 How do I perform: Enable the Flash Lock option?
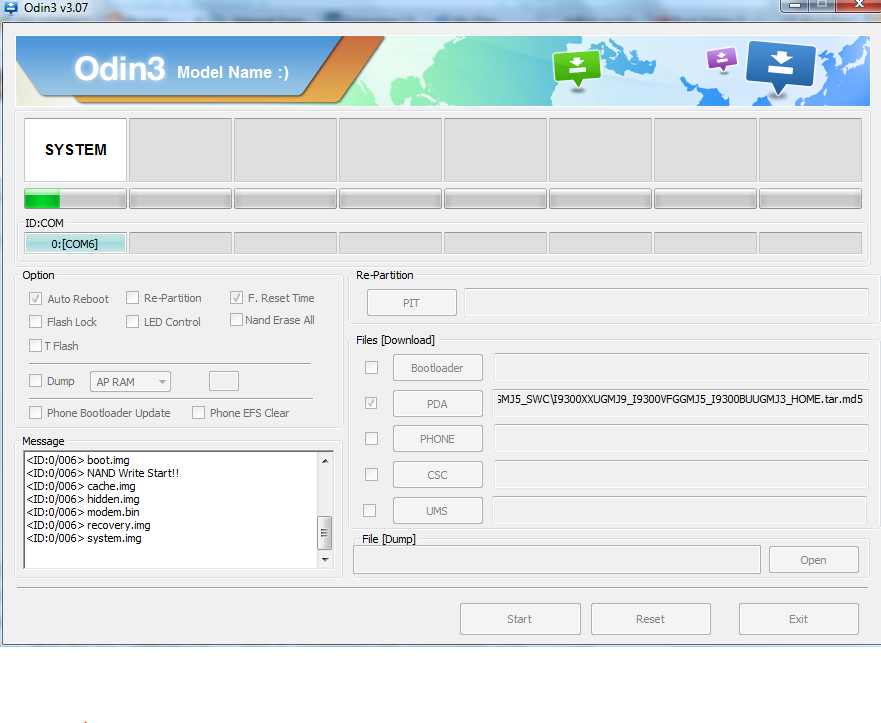point(35,322)
